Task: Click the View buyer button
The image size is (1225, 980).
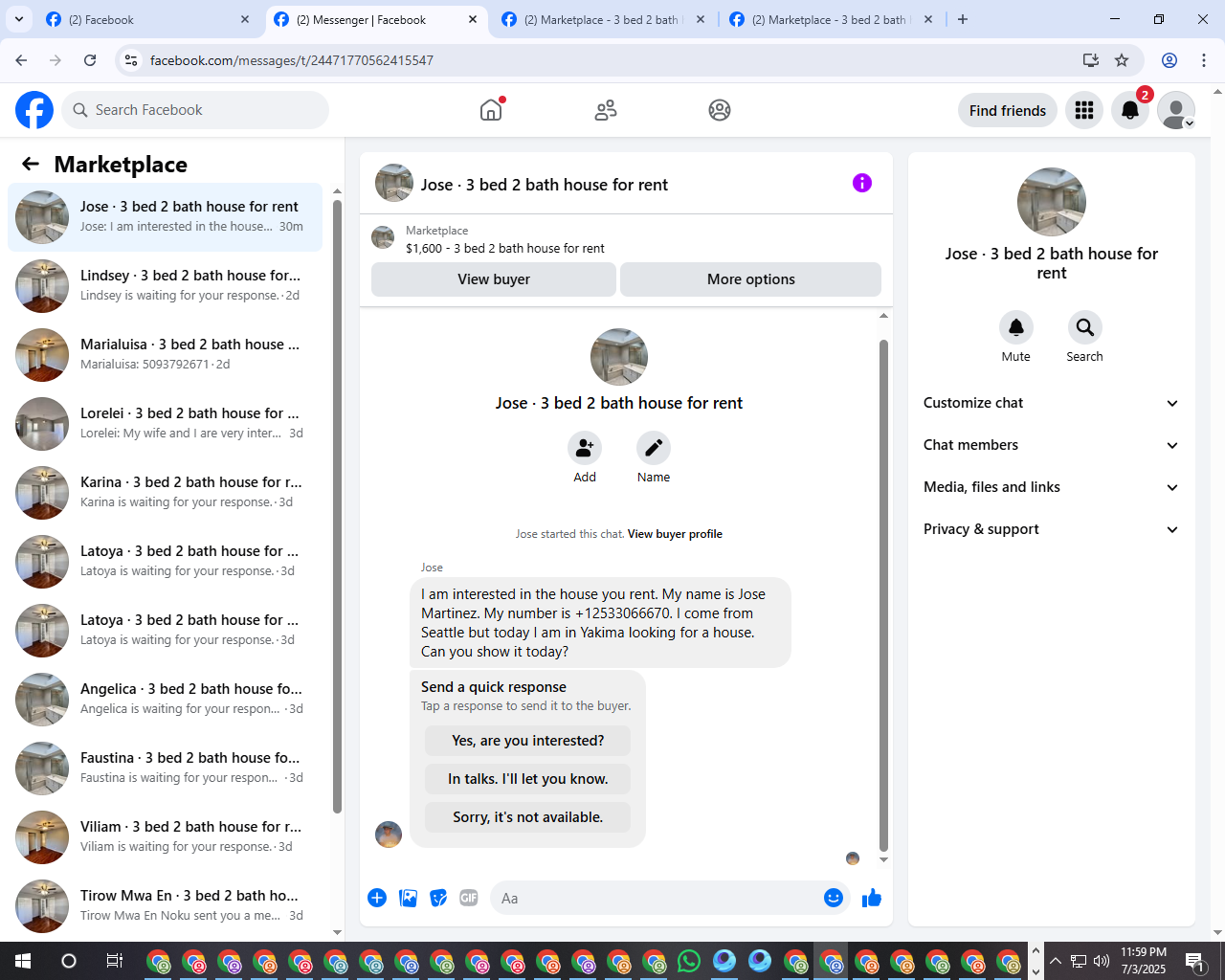Action: [x=494, y=279]
